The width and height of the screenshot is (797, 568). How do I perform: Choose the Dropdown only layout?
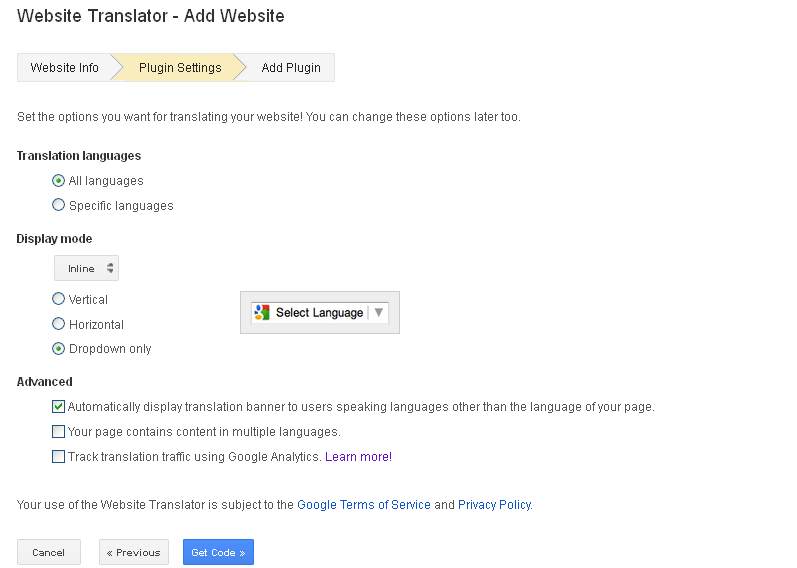click(x=59, y=349)
